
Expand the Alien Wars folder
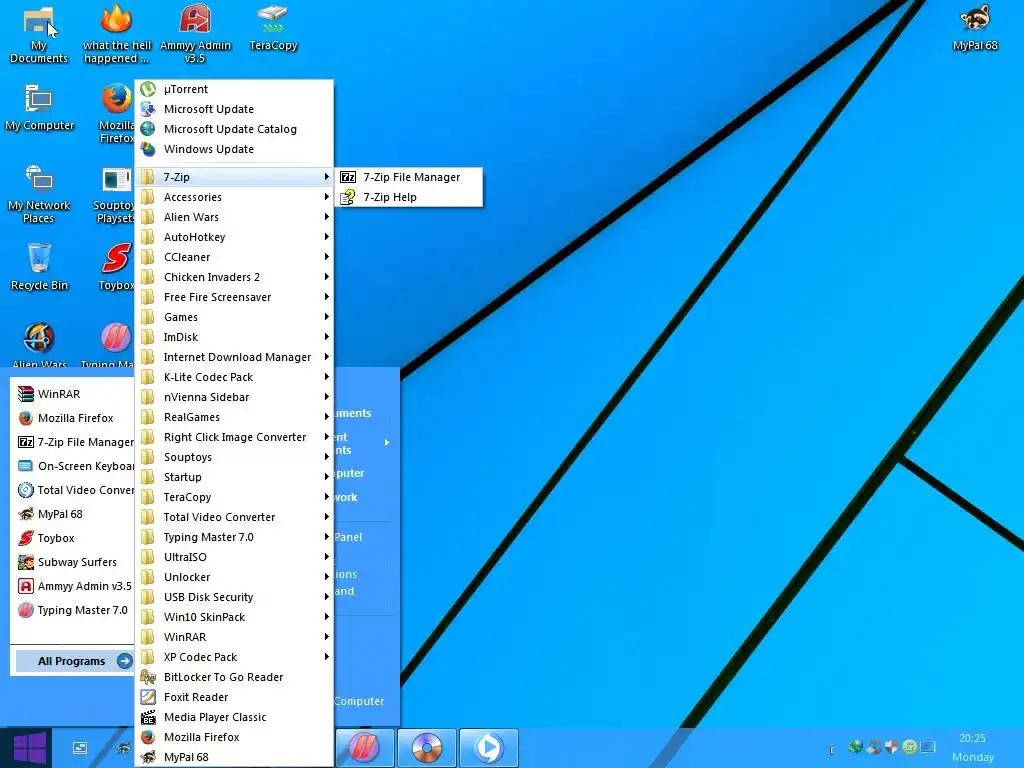(234, 217)
